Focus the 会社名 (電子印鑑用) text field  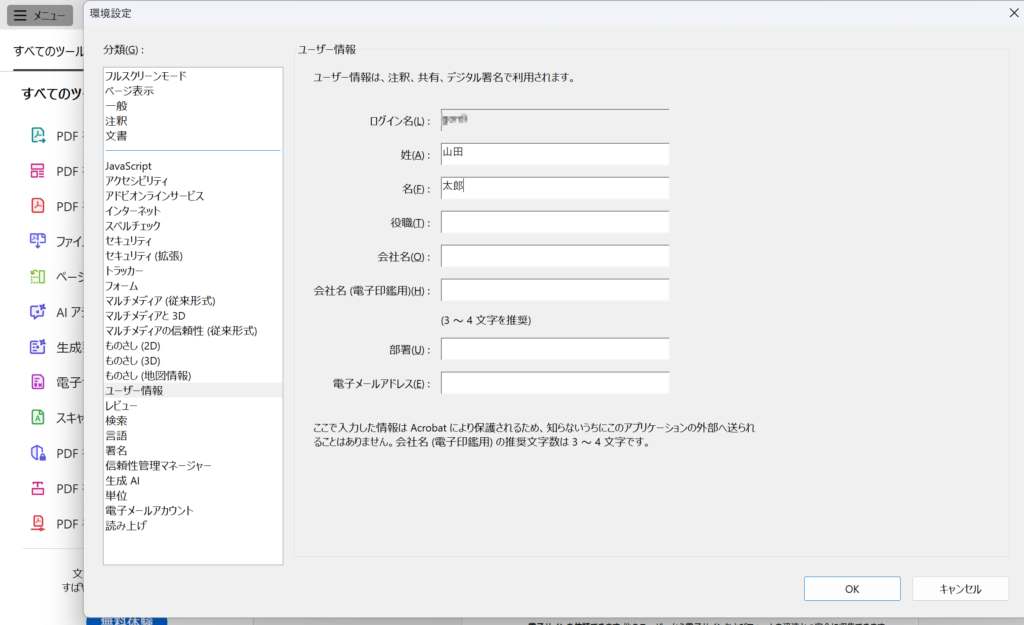554,290
